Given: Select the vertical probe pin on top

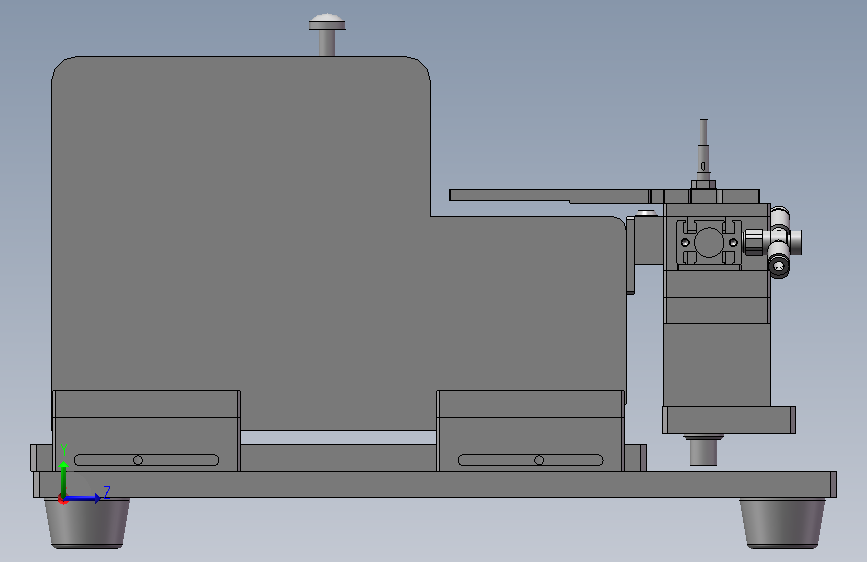Looking at the screenshot, I should click(x=703, y=148).
